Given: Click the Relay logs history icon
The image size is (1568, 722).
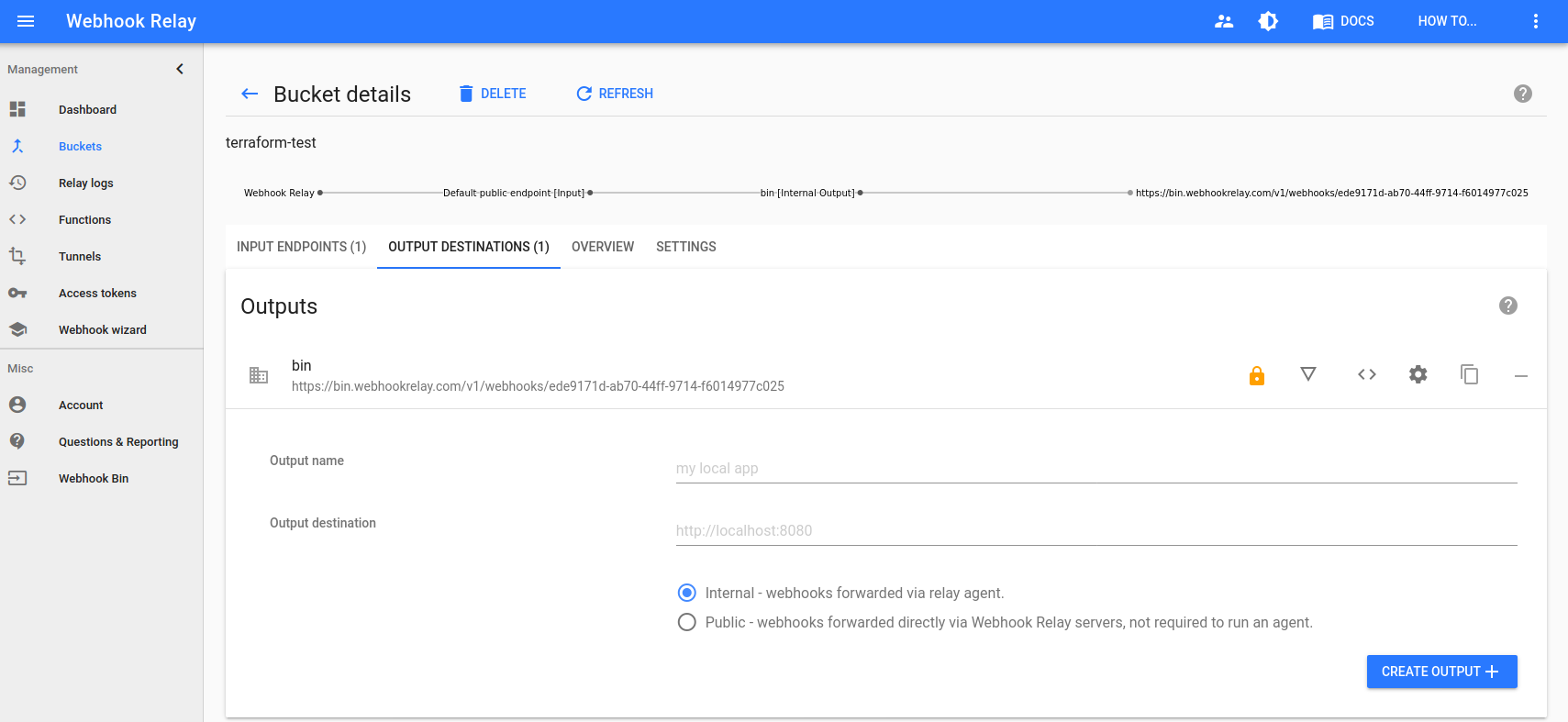Looking at the screenshot, I should pos(17,183).
